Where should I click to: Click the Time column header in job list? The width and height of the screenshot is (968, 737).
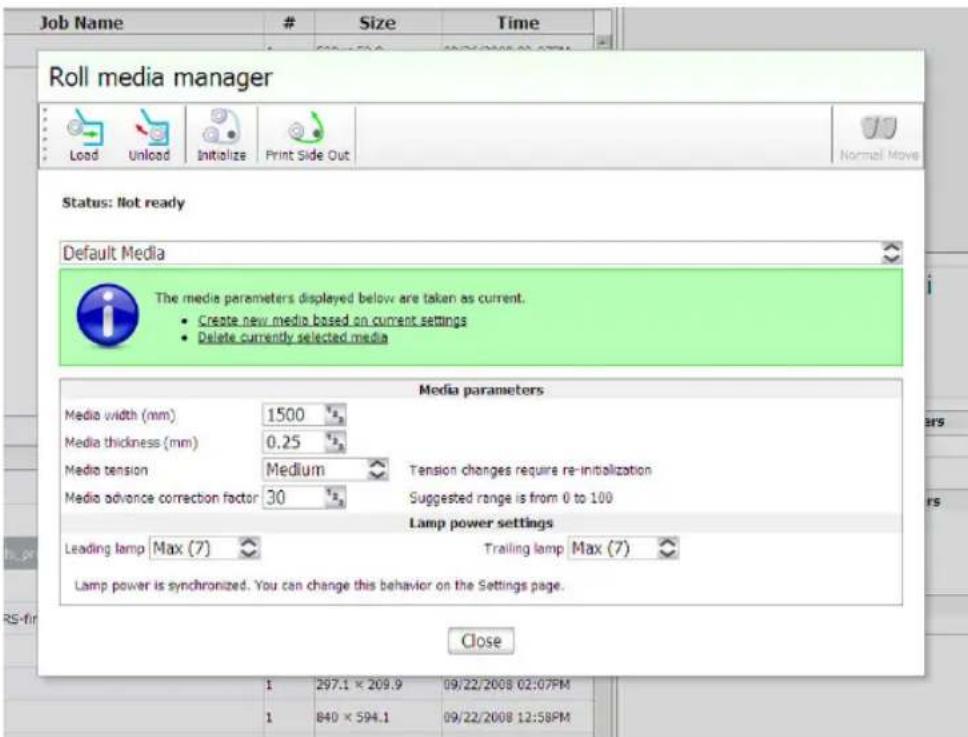tap(518, 23)
